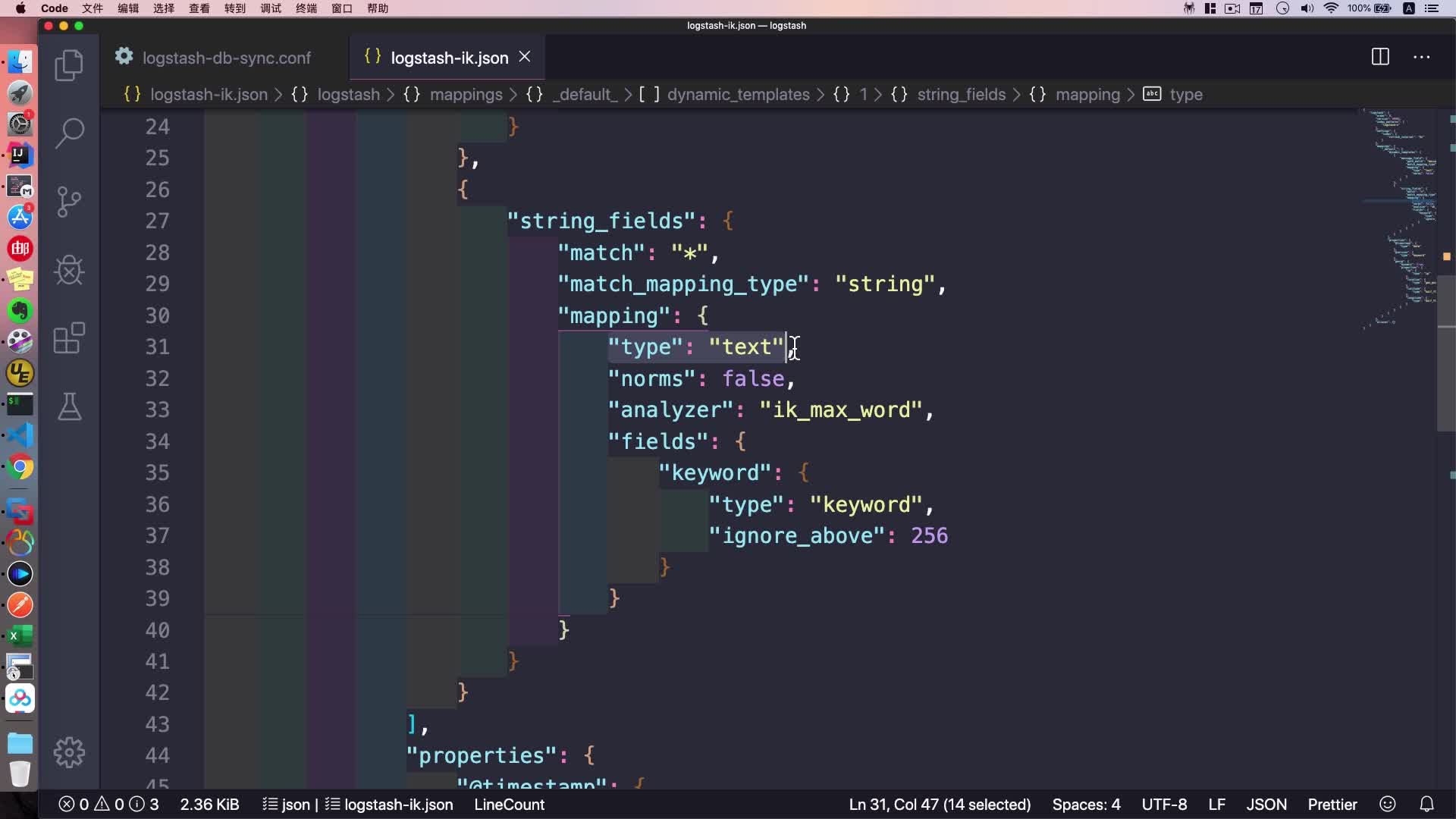Click the feedback smiley icon

pos(1388,804)
